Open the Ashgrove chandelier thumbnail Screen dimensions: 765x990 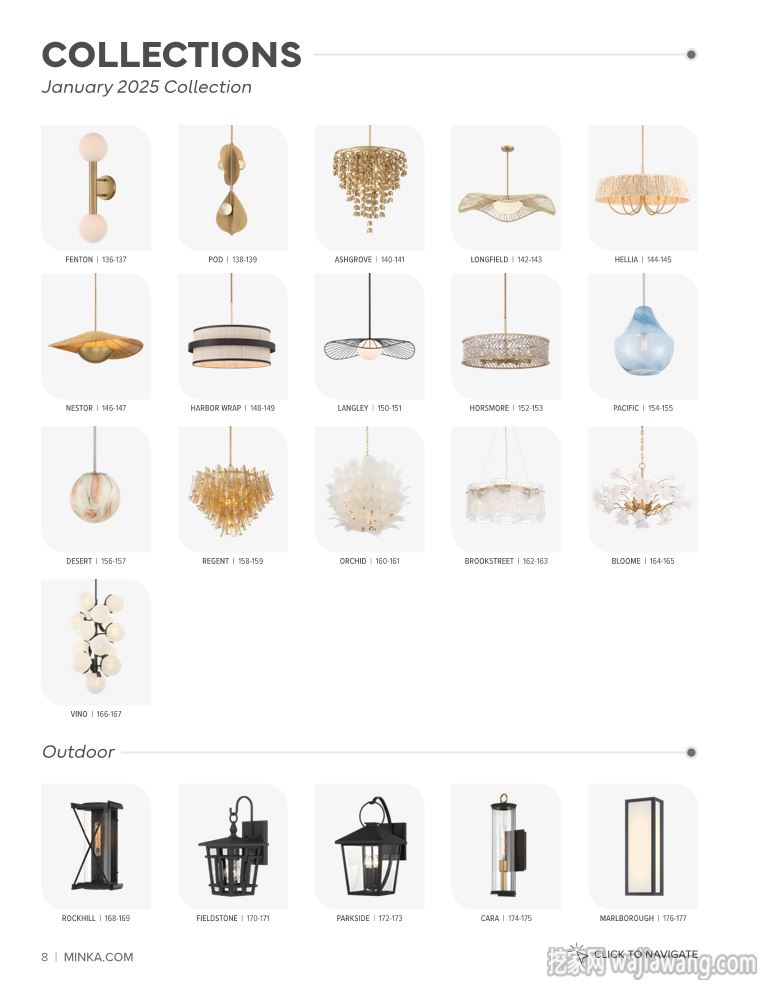pos(369,188)
